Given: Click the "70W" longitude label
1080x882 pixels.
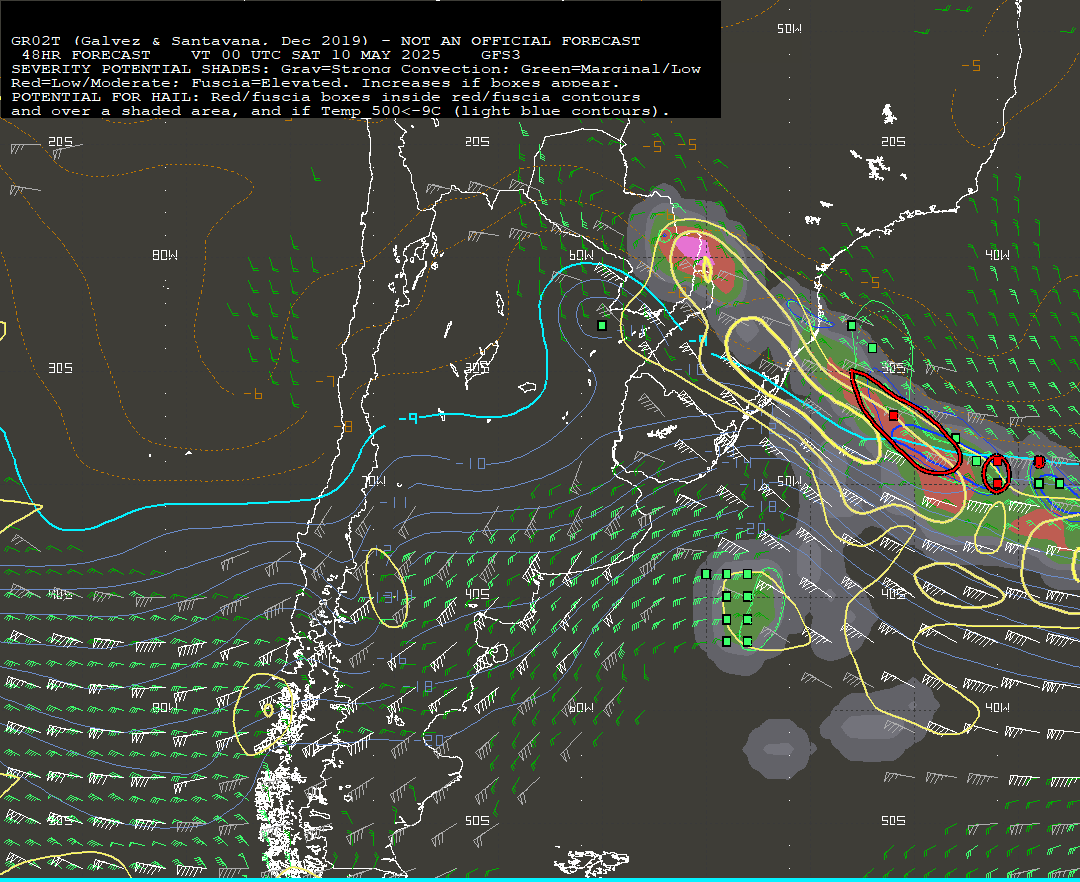Looking at the screenshot, I should coord(374,481).
